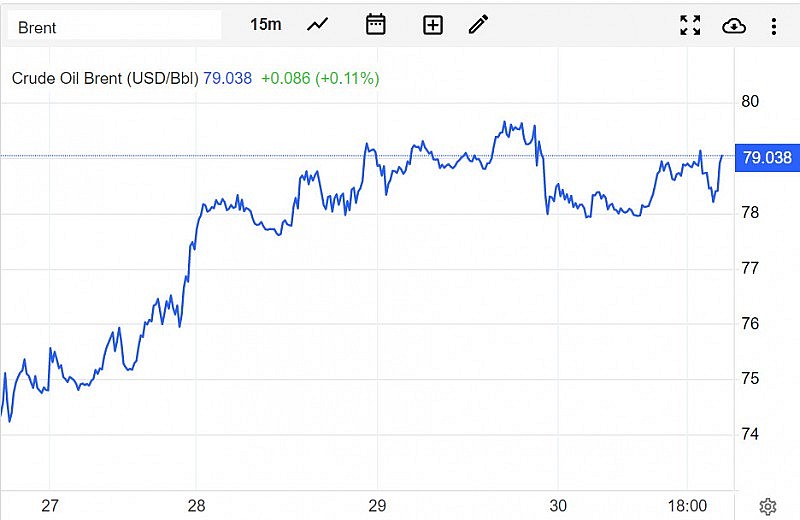Click the Brent symbol search field

(x=114, y=26)
